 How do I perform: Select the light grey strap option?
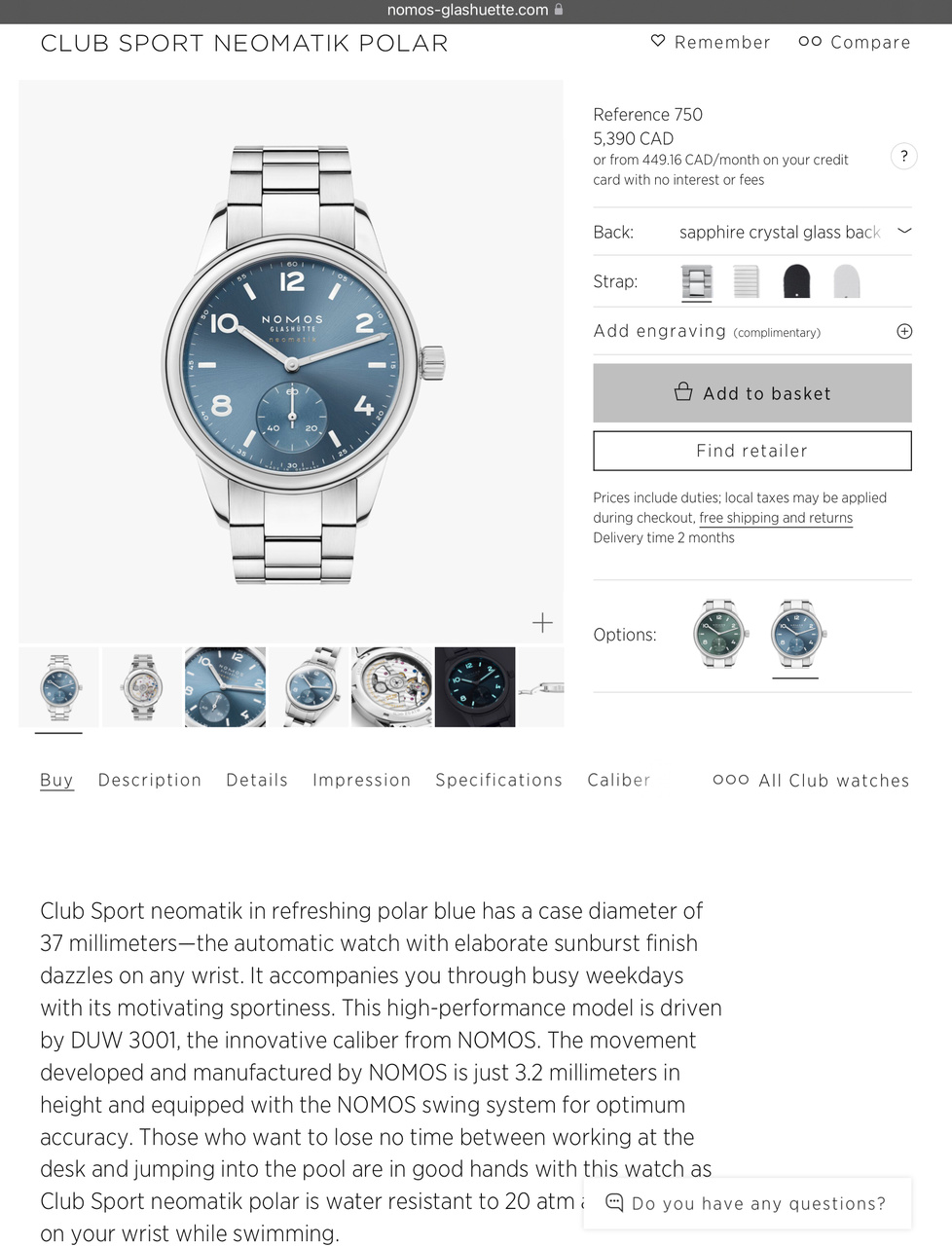[847, 282]
